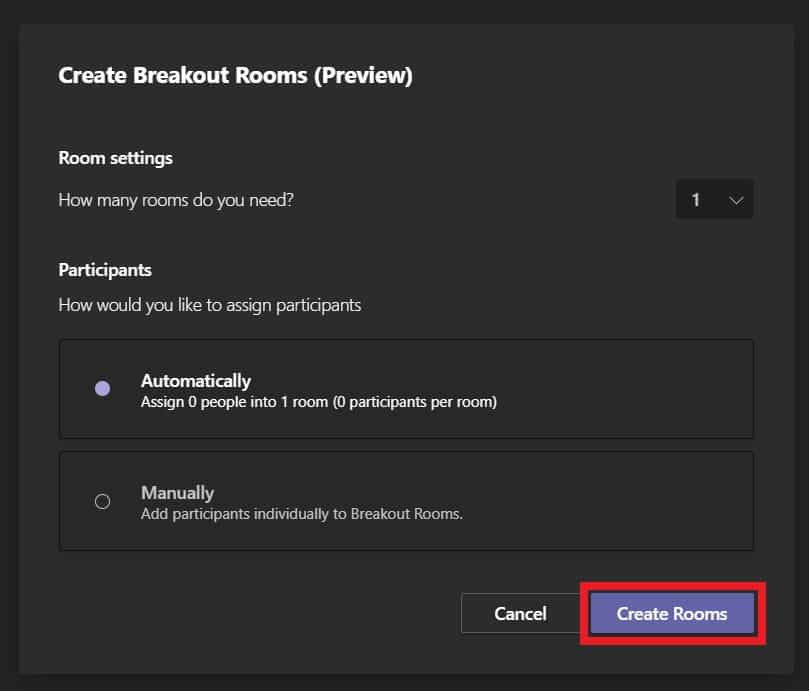Click 'How many rooms do you need?' text
Viewport: 809px width, 691px height.
point(176,200)
